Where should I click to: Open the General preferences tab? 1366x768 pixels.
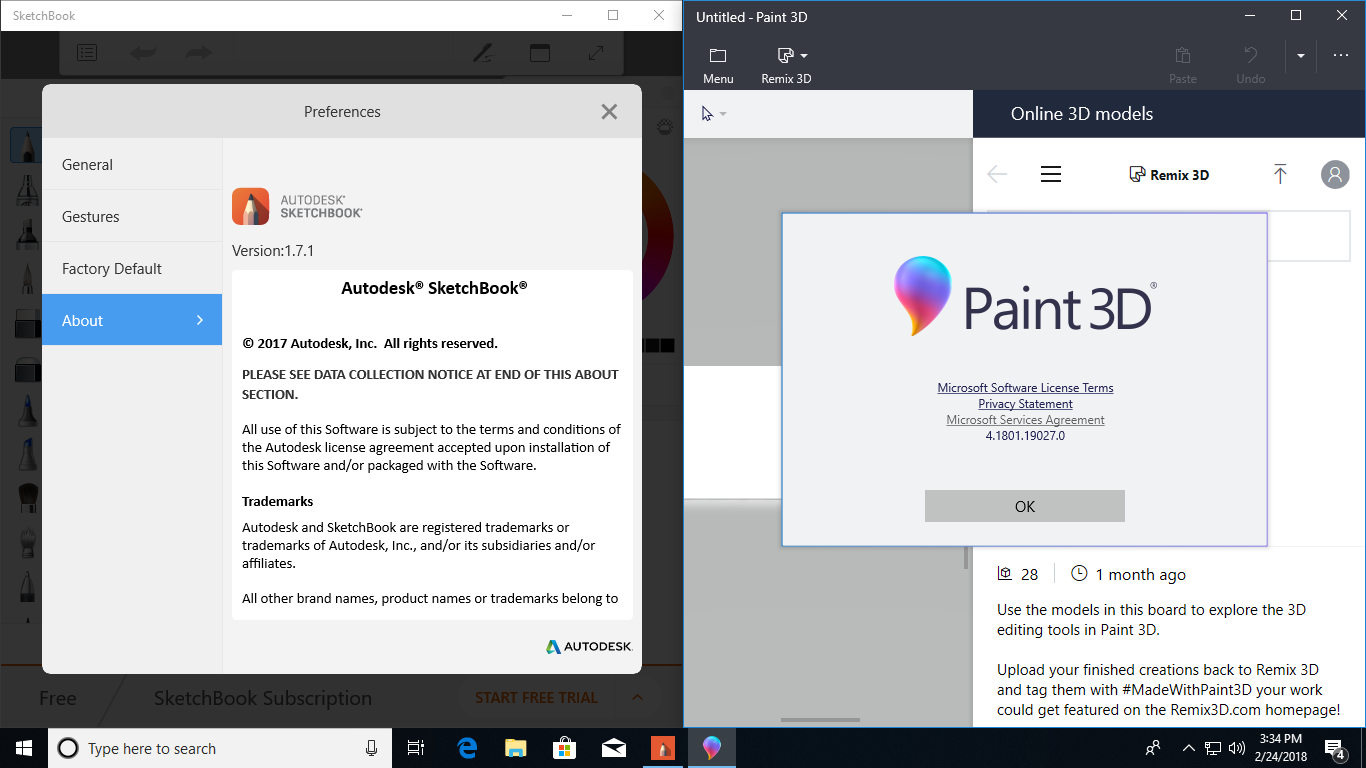pos(132,164)
